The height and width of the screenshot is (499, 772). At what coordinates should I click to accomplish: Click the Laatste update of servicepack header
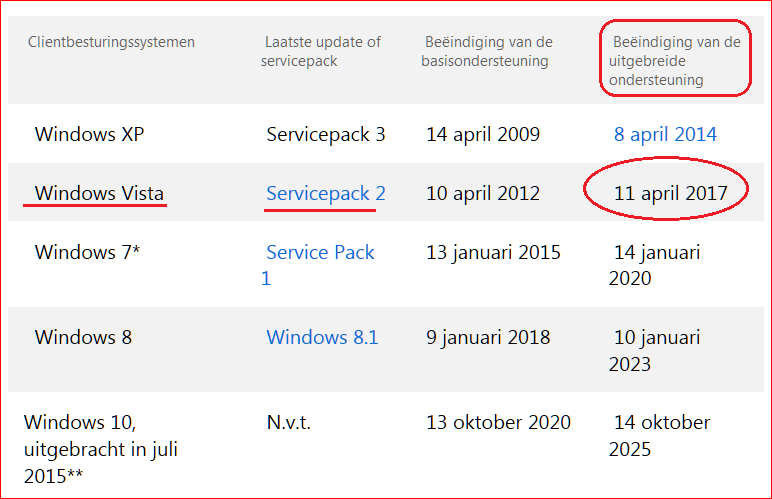pyautogui.click(x=322, y=51)
